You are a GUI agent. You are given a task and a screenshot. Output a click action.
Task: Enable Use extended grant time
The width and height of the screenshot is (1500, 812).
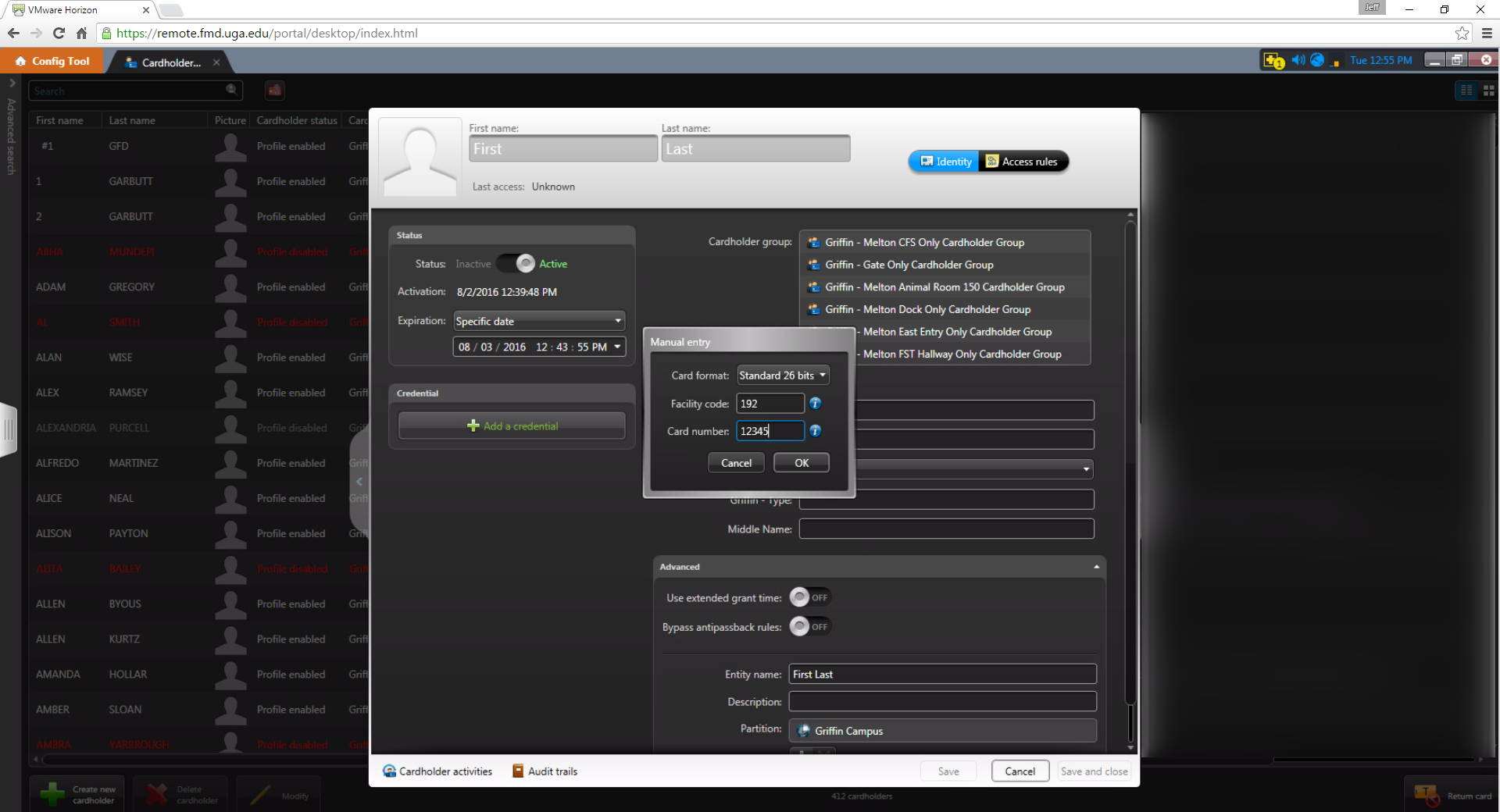click(809, 598)
